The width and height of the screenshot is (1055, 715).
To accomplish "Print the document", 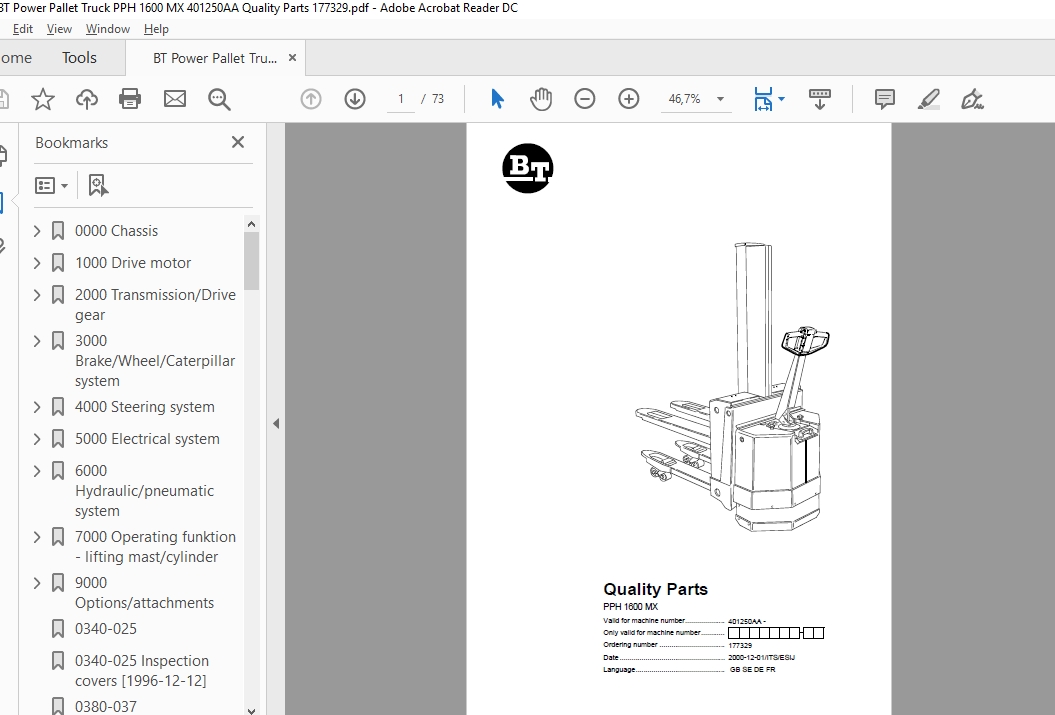I will pos(130,100).
